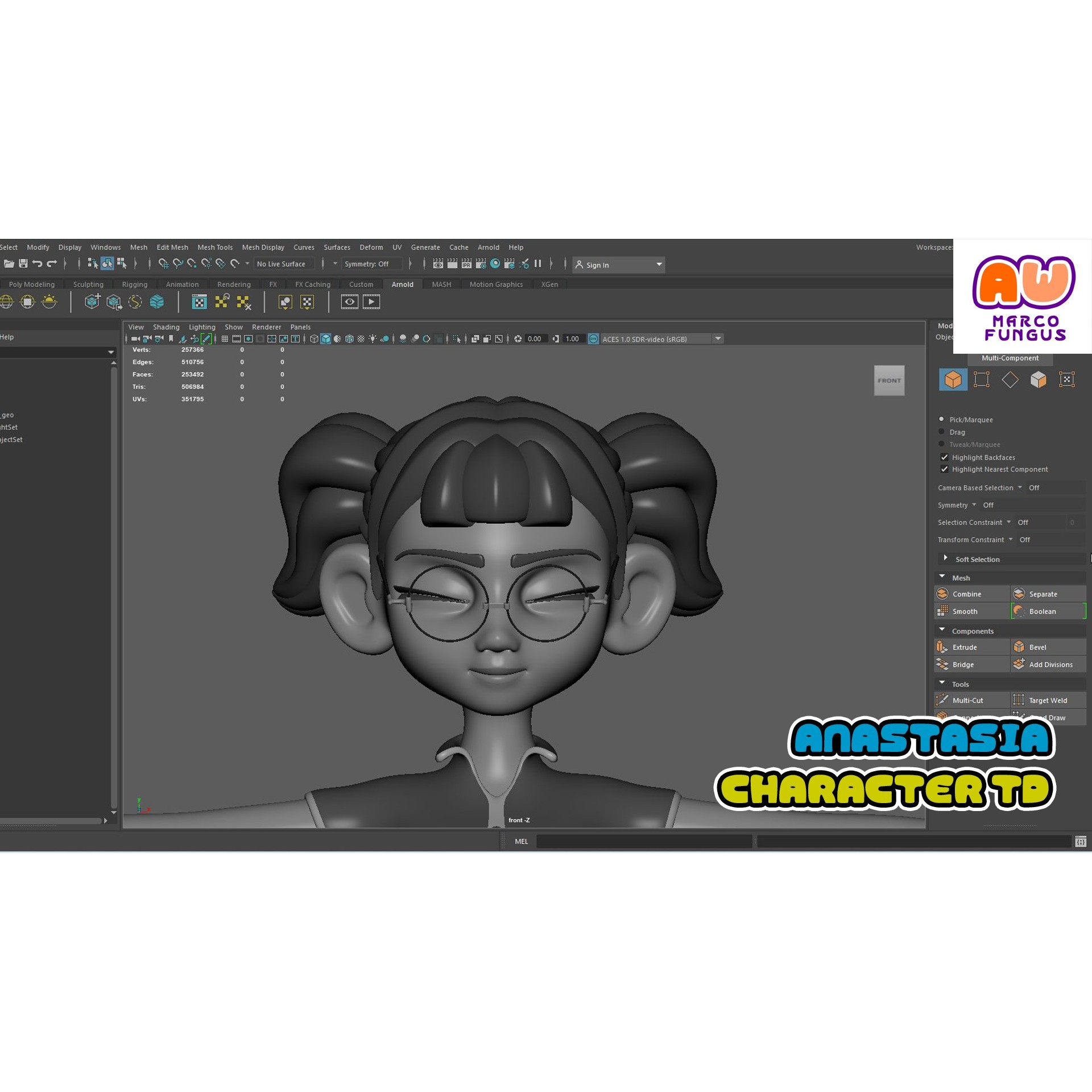Click the Arnold physical sky sun icon
The height and width of the screenshot is (1092, 1092).
[x=49, y=302]
